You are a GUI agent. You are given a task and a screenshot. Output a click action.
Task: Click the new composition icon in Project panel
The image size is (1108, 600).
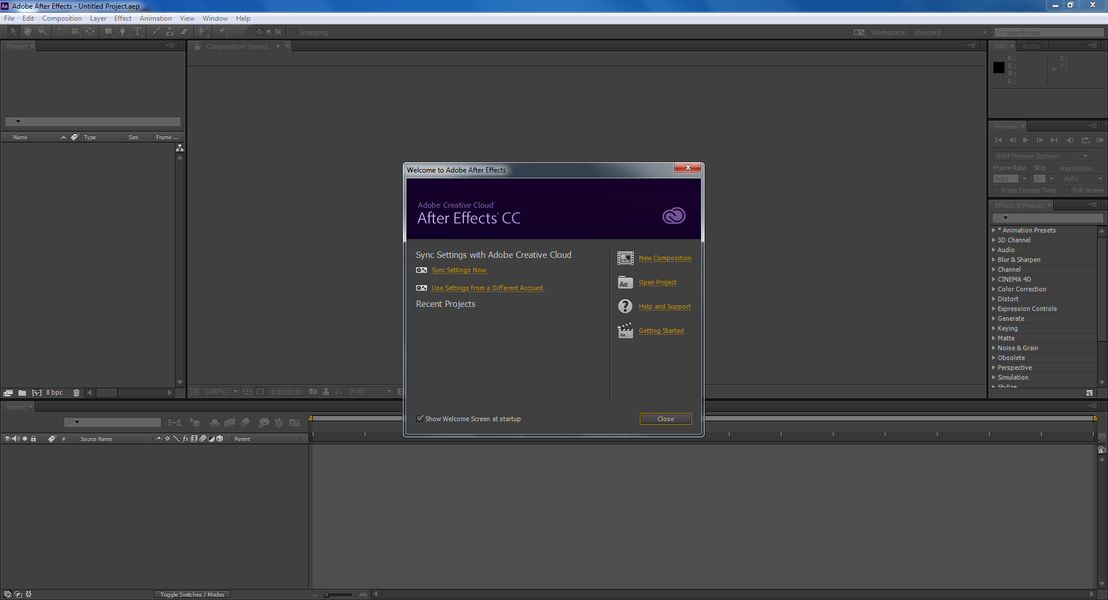pyautogui.click(x=37, y=393)
